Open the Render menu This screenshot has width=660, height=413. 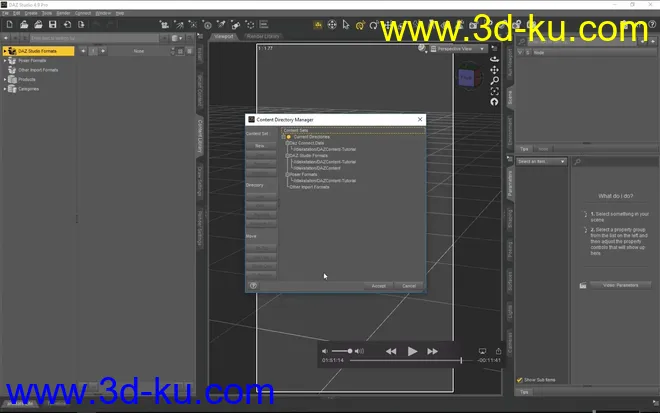62,13
